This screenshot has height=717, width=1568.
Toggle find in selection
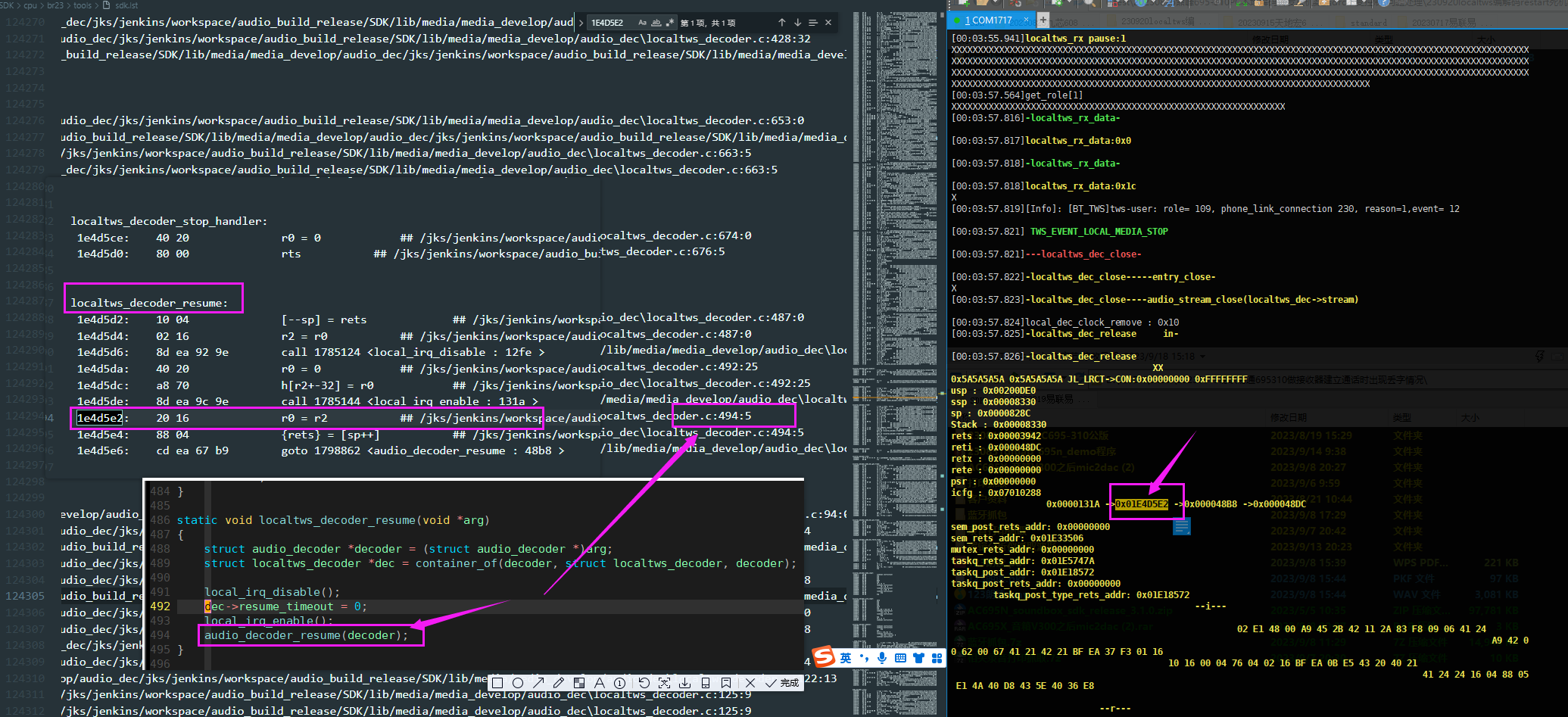tap(813, 23)
